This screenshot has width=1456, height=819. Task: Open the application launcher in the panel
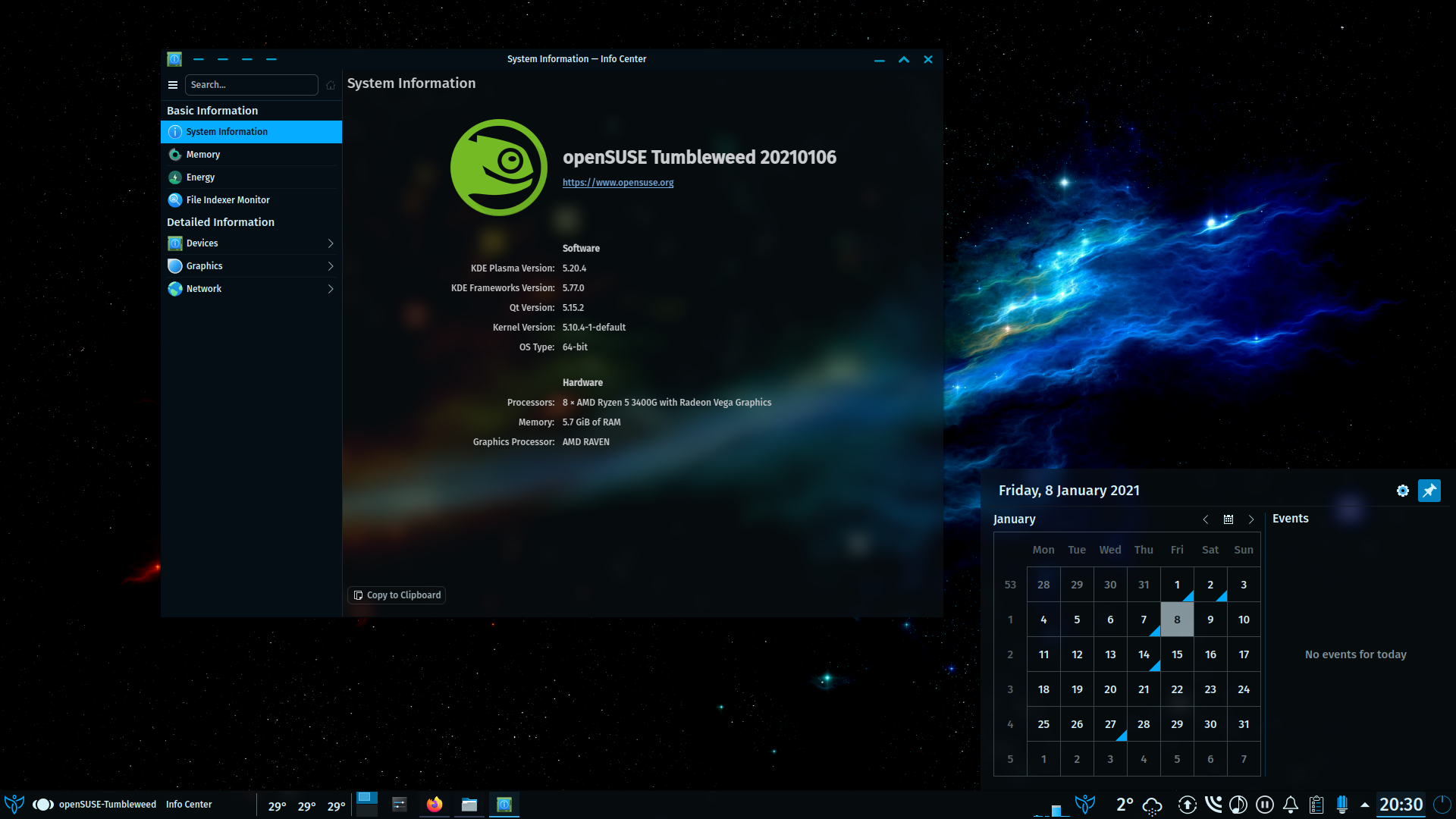click(x=14, y=805)
